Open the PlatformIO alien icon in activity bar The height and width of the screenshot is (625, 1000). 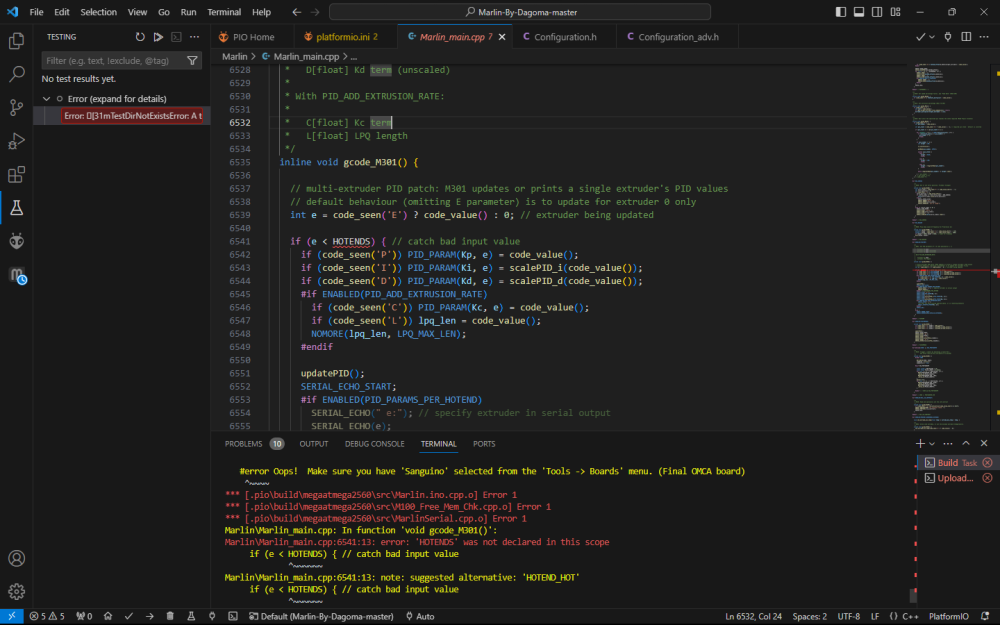(16, 241)
